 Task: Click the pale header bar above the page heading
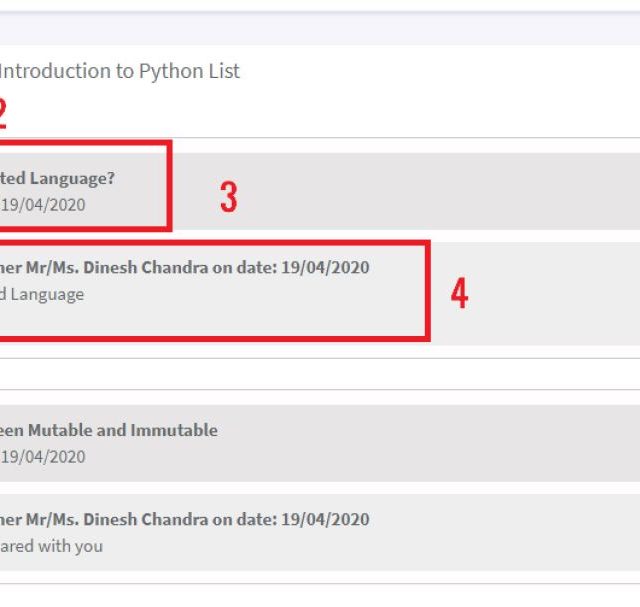tap(320, 29)
